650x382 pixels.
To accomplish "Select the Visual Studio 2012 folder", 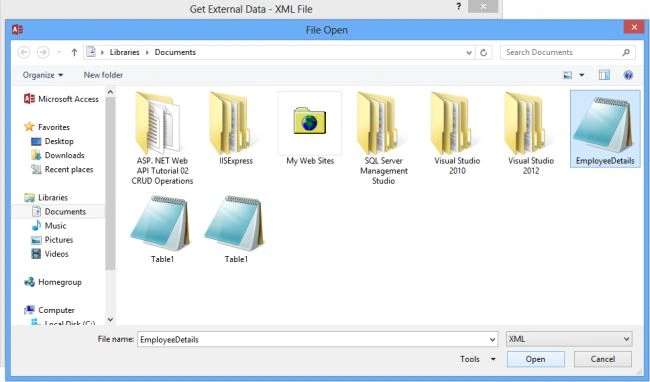I will pos(531,133).
